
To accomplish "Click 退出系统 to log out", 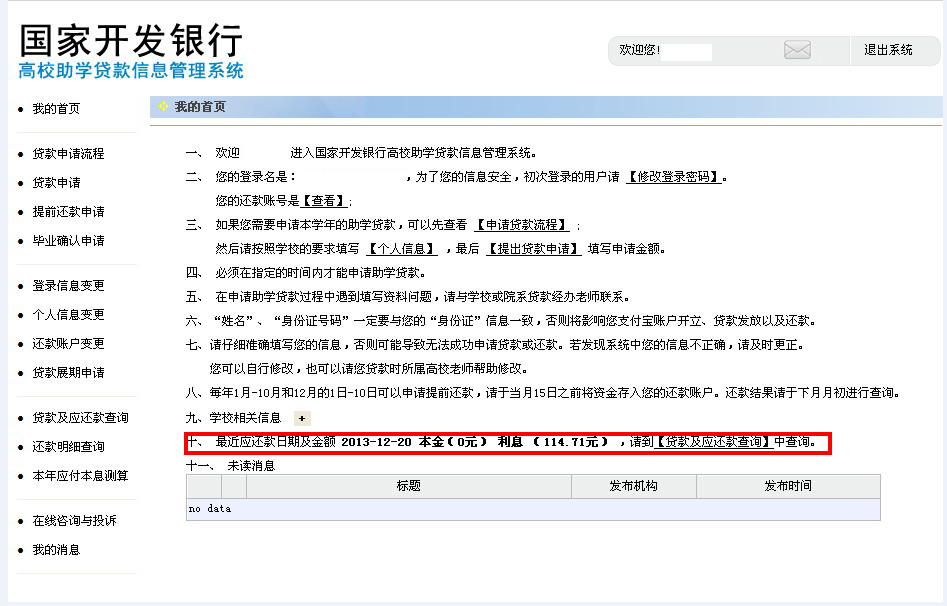I will tap(888, 50).
